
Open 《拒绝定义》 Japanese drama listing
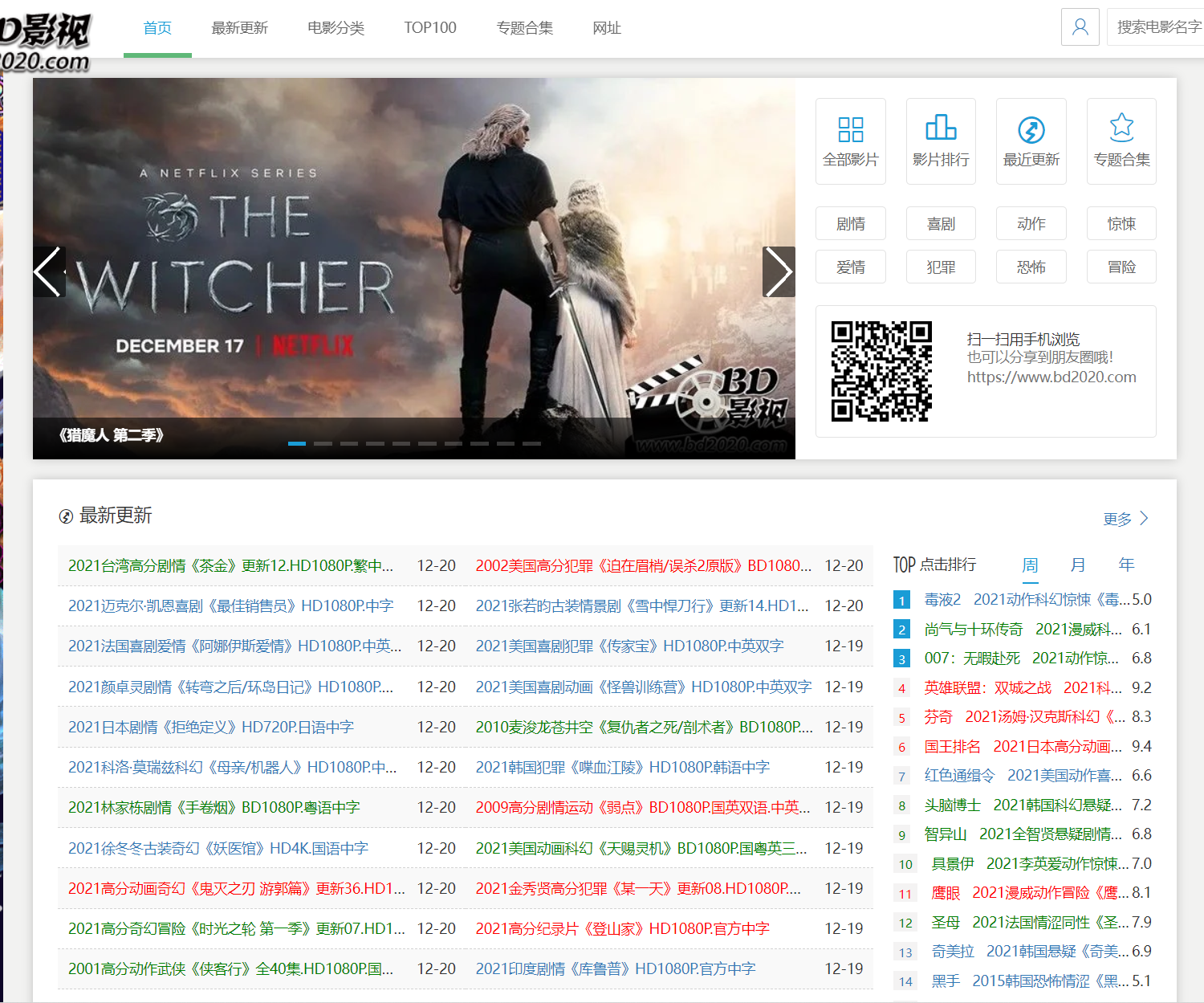point(210,727)
